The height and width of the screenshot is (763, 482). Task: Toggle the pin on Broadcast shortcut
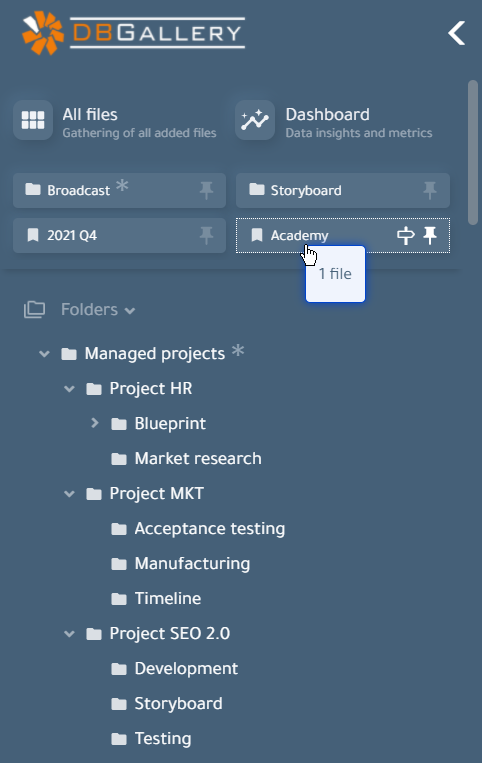click(x=206, y=190)
